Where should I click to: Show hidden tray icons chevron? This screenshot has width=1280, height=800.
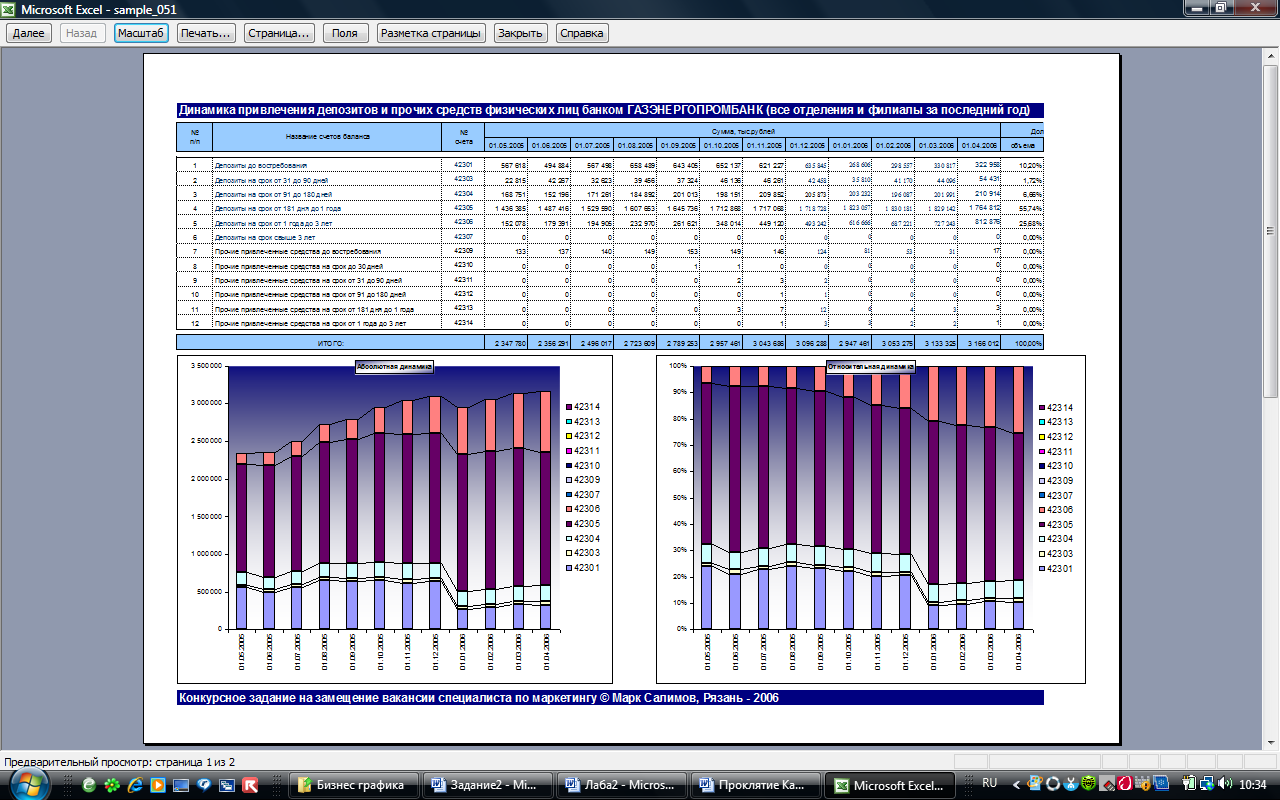1017,785
